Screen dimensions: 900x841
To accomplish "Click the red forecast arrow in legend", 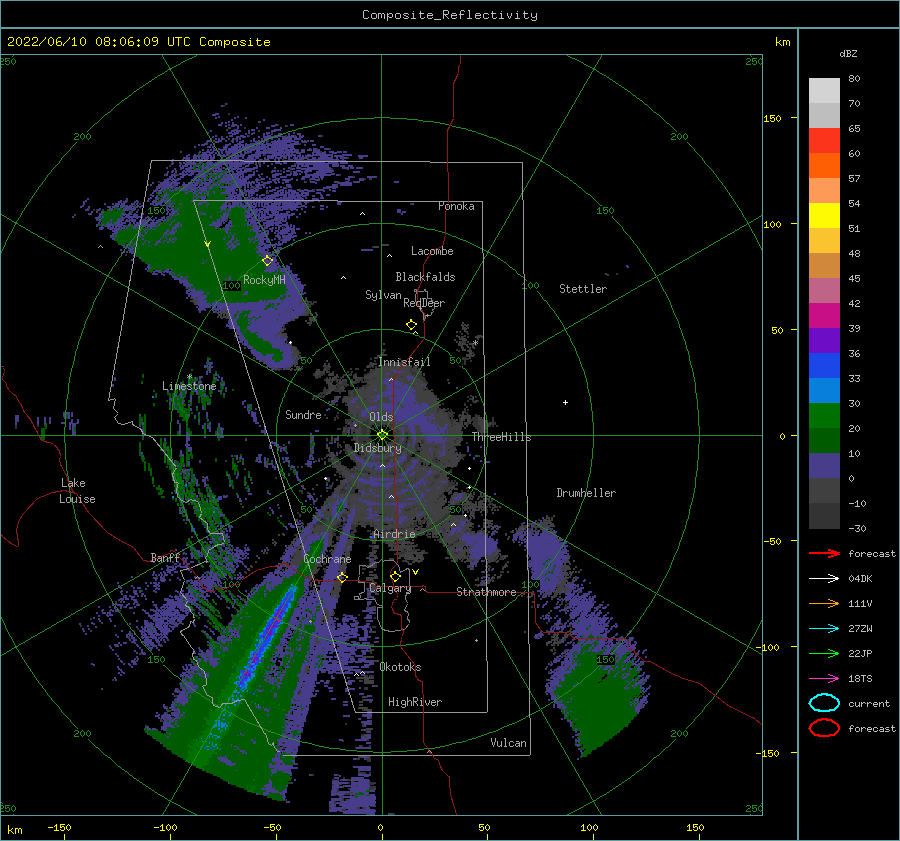I will coord(824,553).
